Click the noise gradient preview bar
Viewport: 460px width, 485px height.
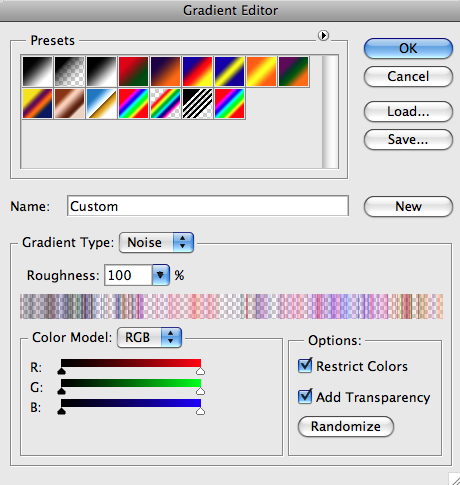pyautogui.click(x=232, y=306)
